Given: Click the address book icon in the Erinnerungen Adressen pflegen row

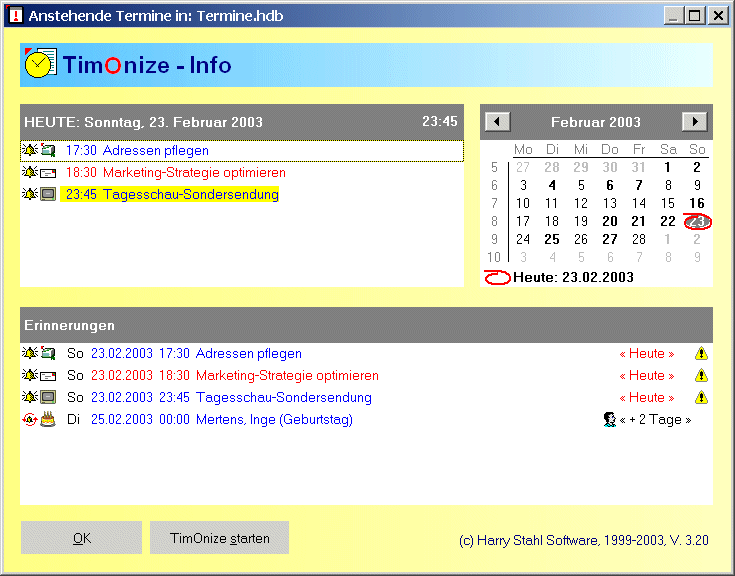Looking at the screenshot, I should 48,353.
